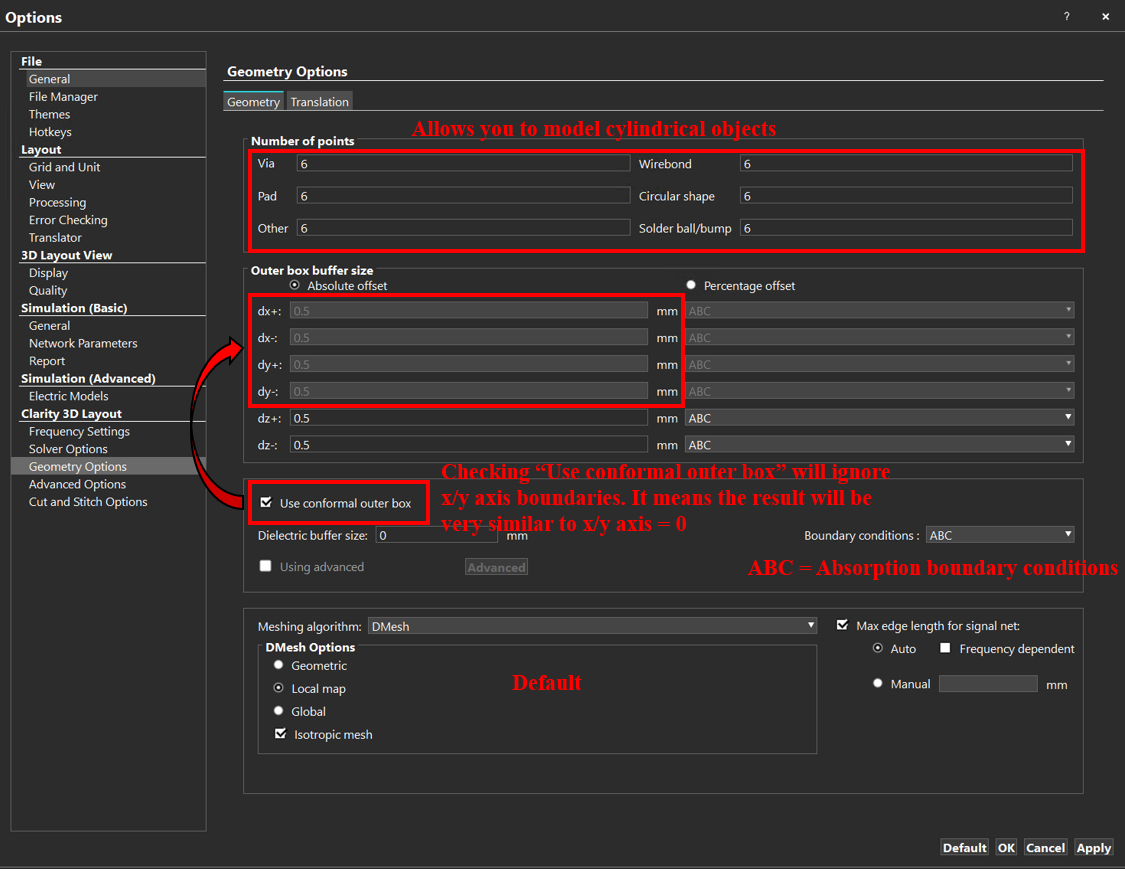Image resolution: width=1125 pixels, height=871 pixels.
Task: Click the Other number of points field
Action: [x=463, y=228]
